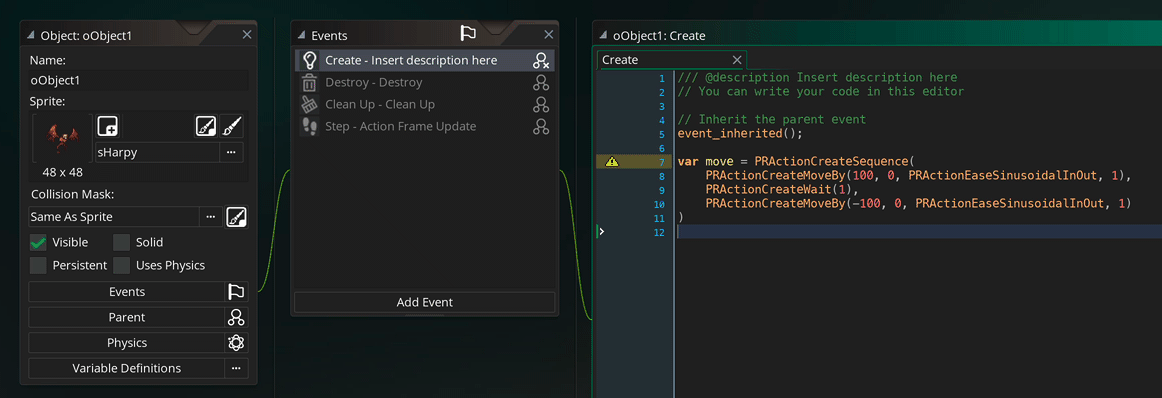The width and height of the screenshot is (1162, 398).
Task: Open the Events button
Action: [x=127, y=292]
